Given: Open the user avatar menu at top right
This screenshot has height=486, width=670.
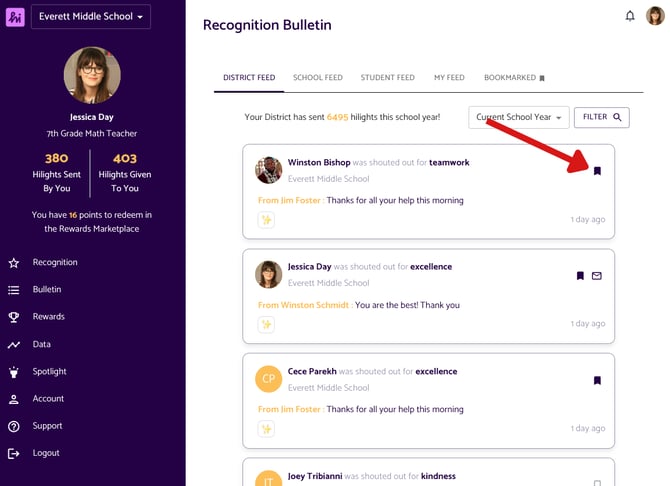Looking at the screenshot, I should pyautogui.click(x=655, y=16).
